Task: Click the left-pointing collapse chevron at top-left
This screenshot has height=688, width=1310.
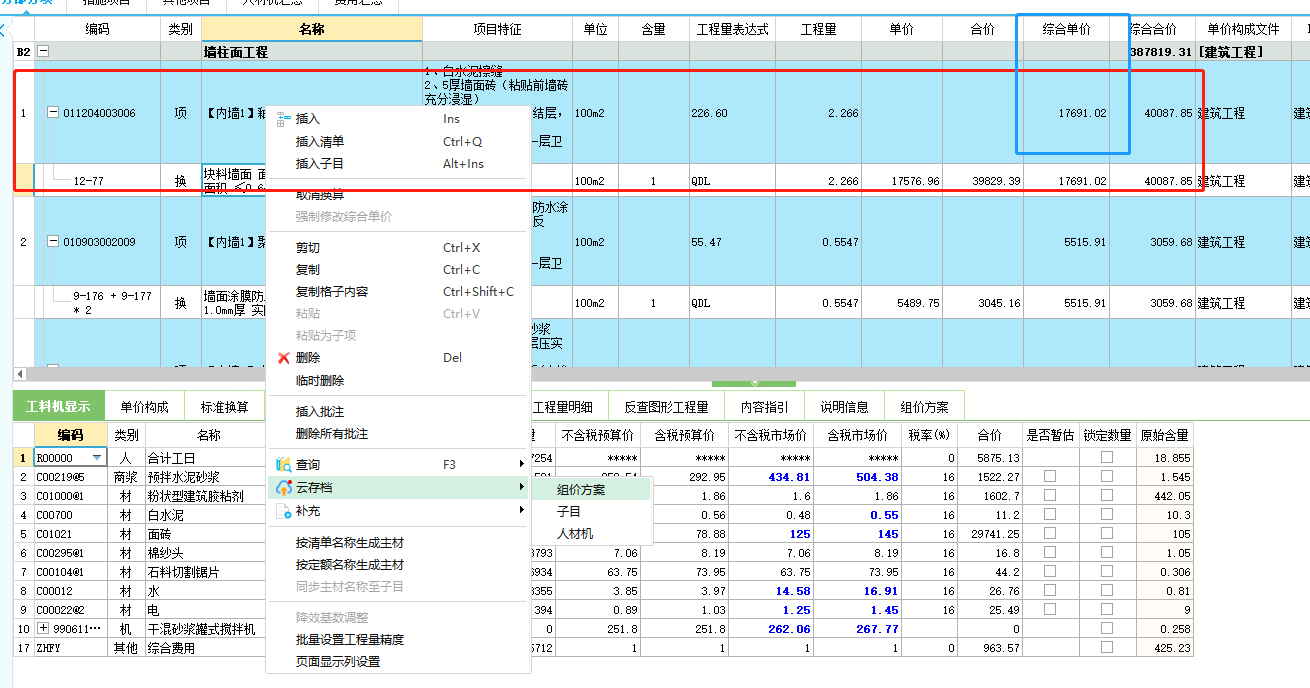Action: [x=5, y=31]
